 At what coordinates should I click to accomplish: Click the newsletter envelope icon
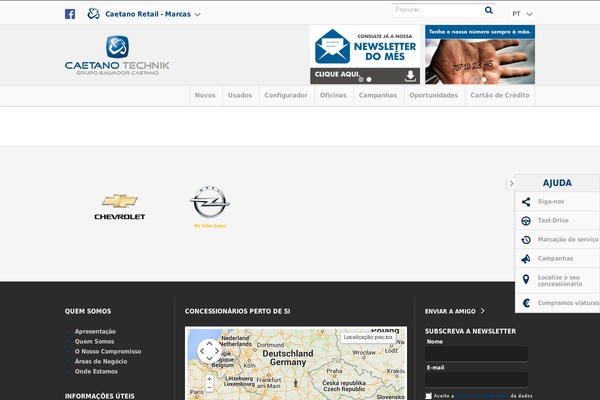click(332, 46)
